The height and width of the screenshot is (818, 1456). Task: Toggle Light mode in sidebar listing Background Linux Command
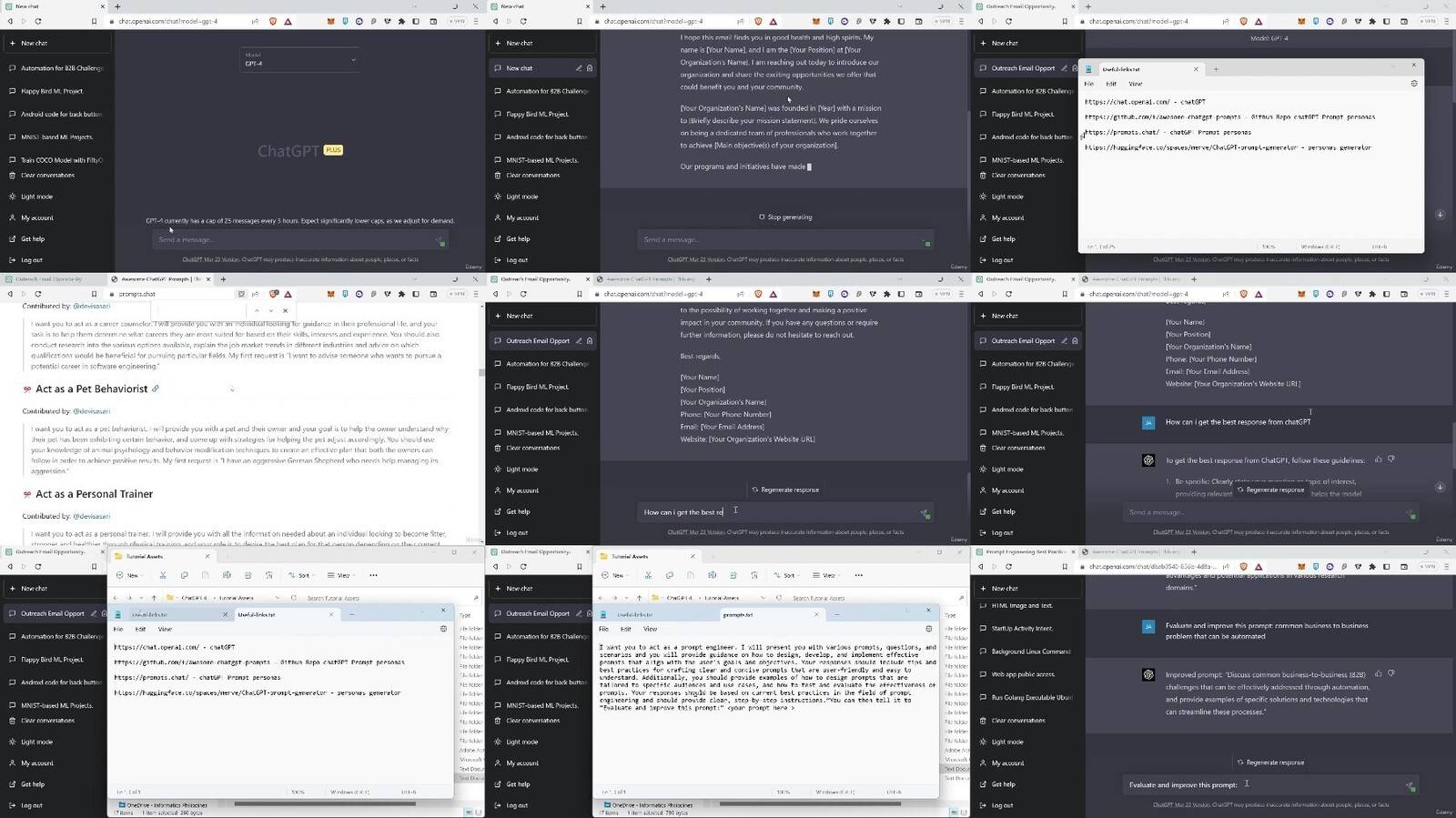coord(1007,742)
